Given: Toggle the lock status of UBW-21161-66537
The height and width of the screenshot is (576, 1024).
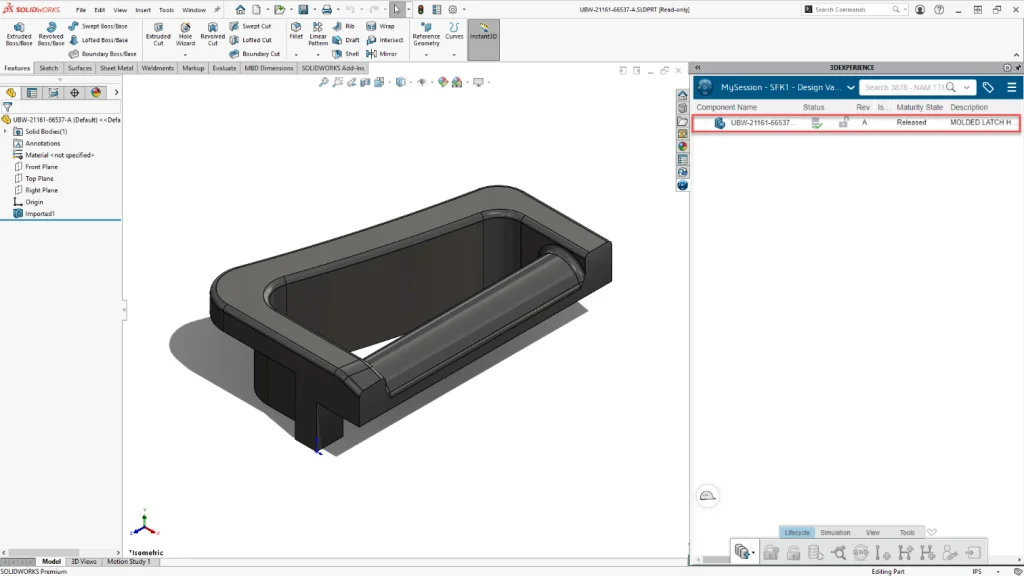Looking at the screenshot, I should click(844, 122).
